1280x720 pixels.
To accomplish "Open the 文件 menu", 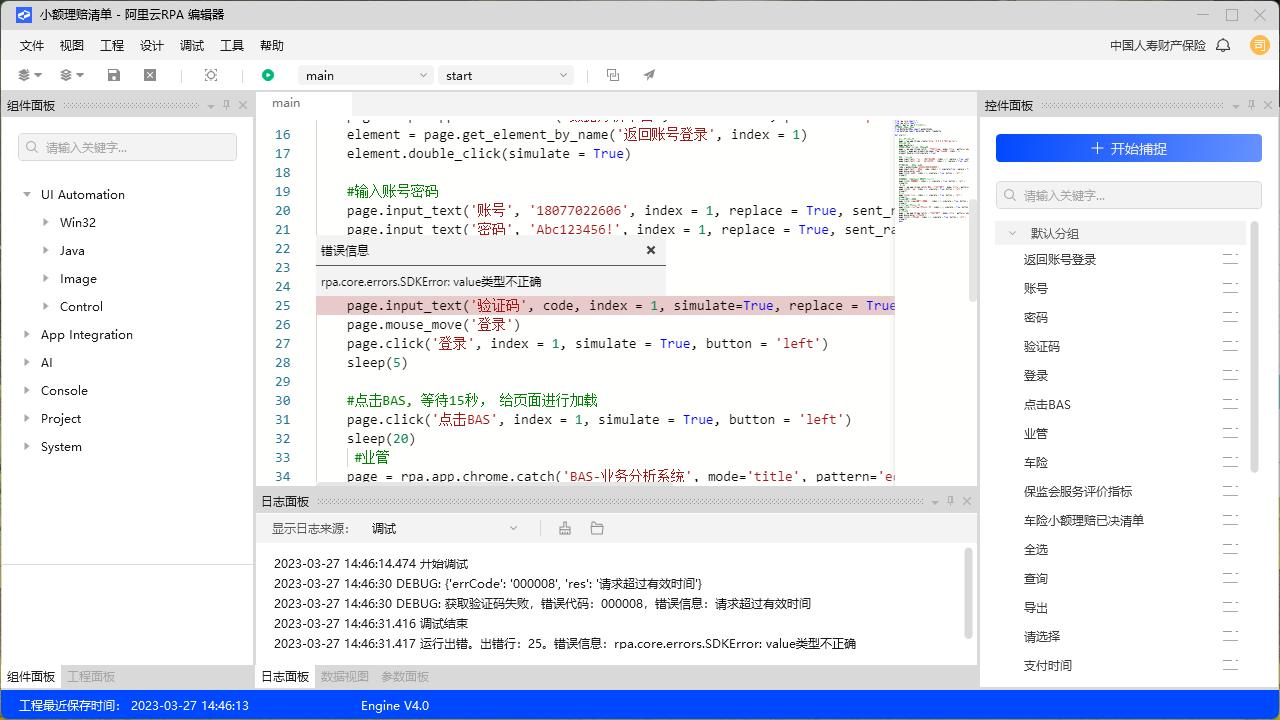I will pos(32,46).
